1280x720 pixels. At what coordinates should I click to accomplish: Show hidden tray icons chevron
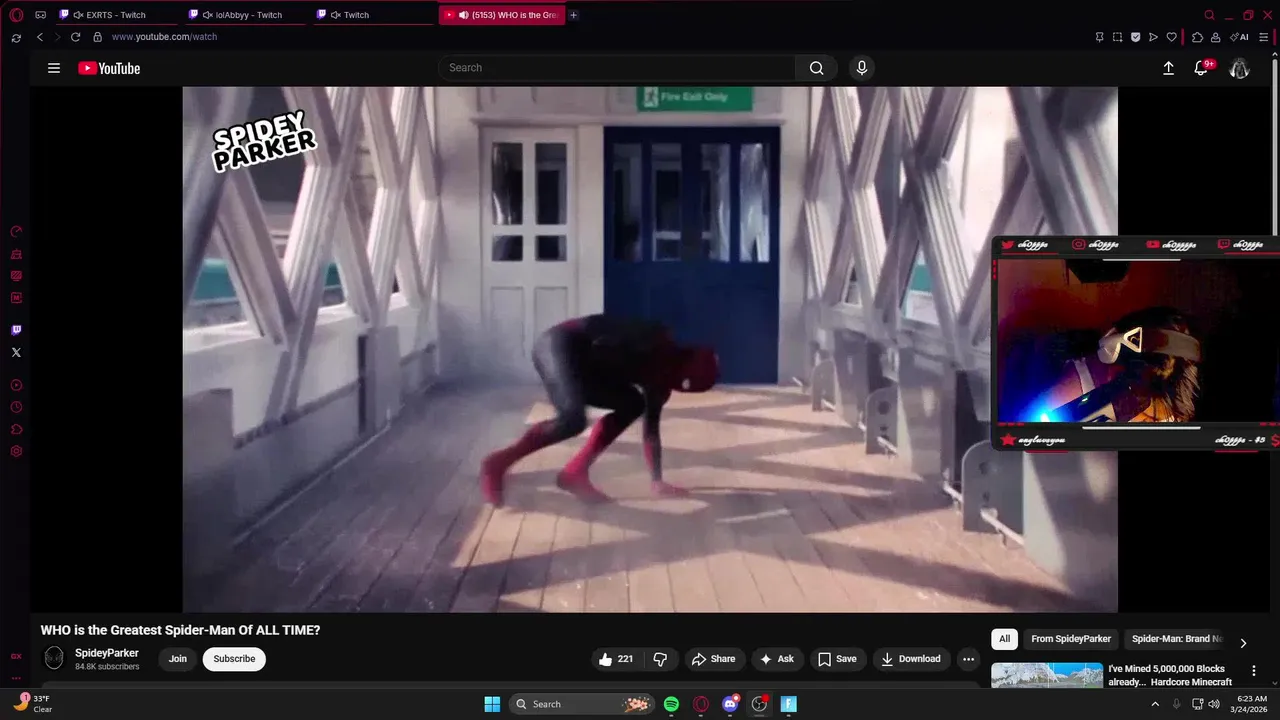tap(1155, 704)
